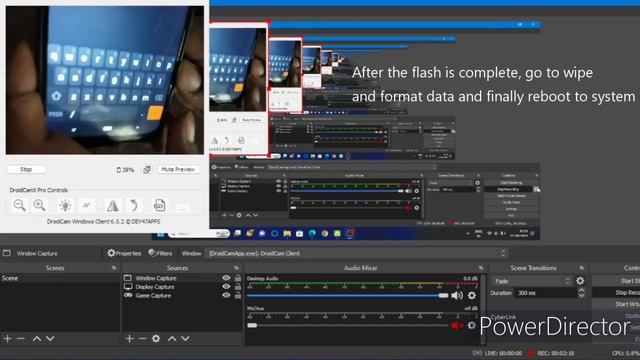
Task: Open the Window selection combo box
Action: [357, 253]
